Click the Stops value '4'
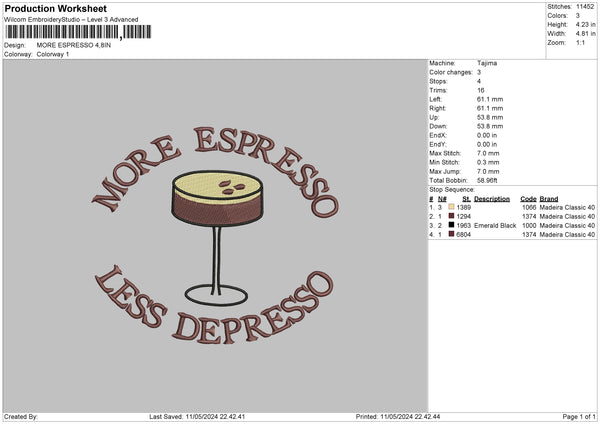The height and width of the screenshot is (424, 600). (479, 81)
